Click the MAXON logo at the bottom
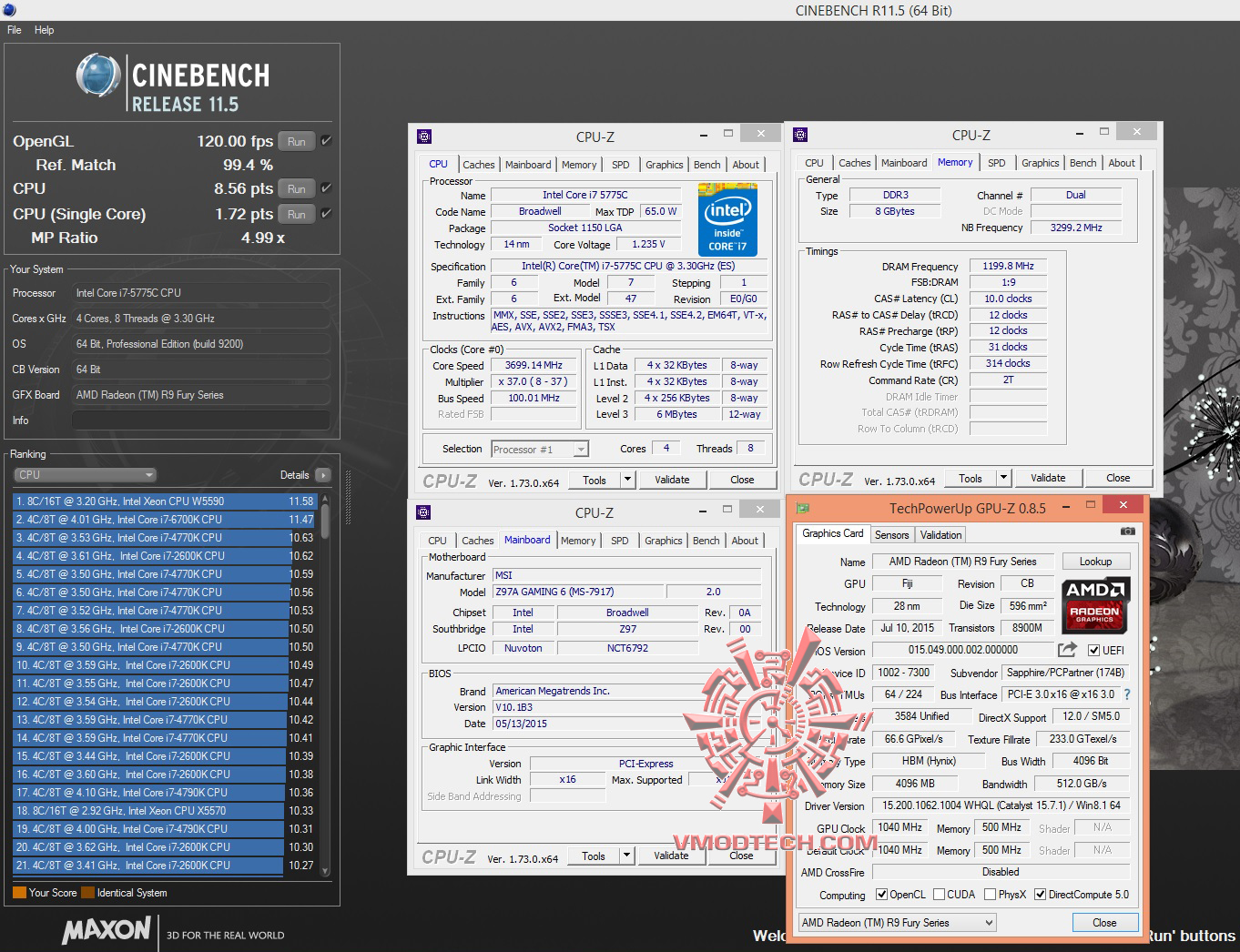The image size is (1240, 952). point(107,930)
